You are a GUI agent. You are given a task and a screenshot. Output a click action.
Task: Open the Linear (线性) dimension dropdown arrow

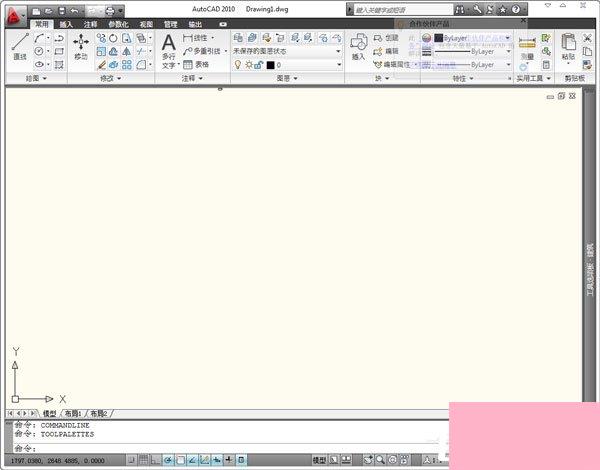(213, 38)
